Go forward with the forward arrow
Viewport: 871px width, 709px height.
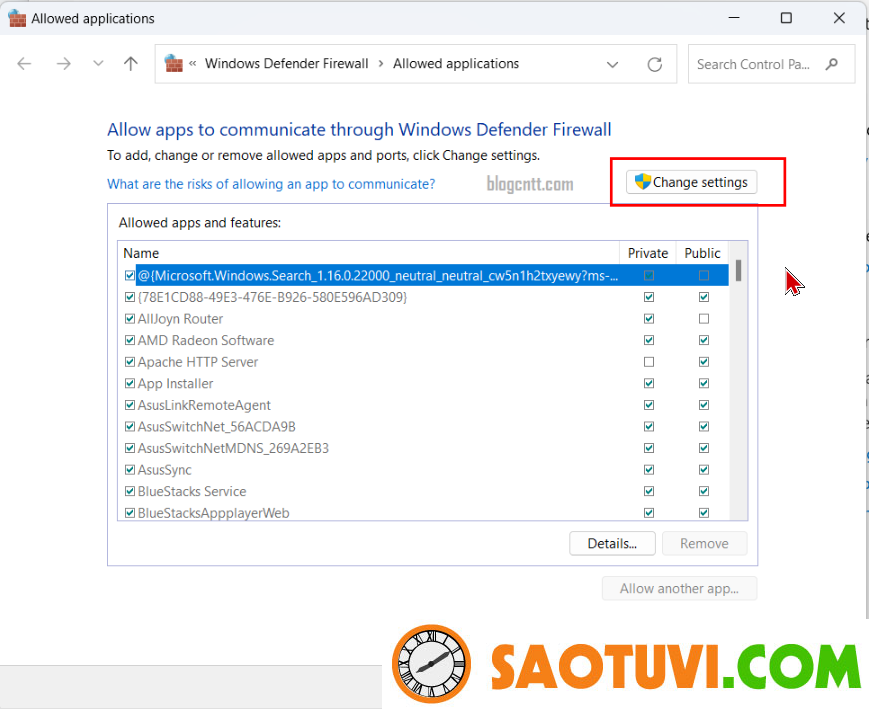coord(63,64)
